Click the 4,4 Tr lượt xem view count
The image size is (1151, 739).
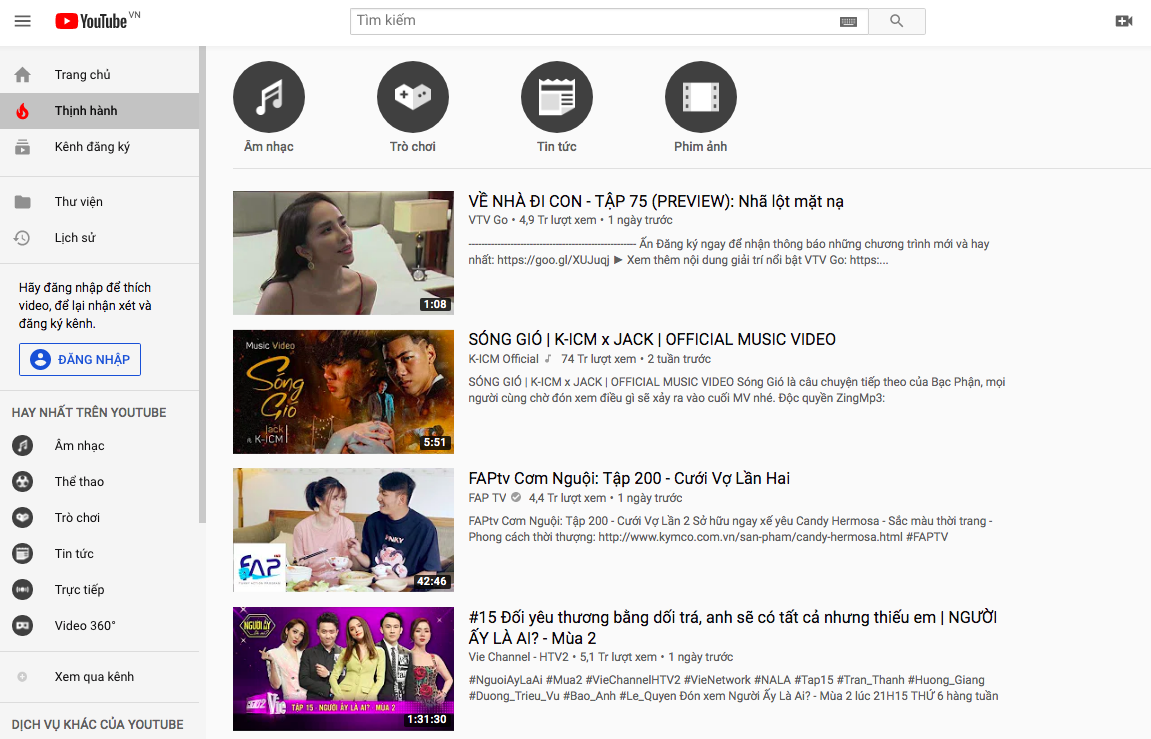point(567,498)
